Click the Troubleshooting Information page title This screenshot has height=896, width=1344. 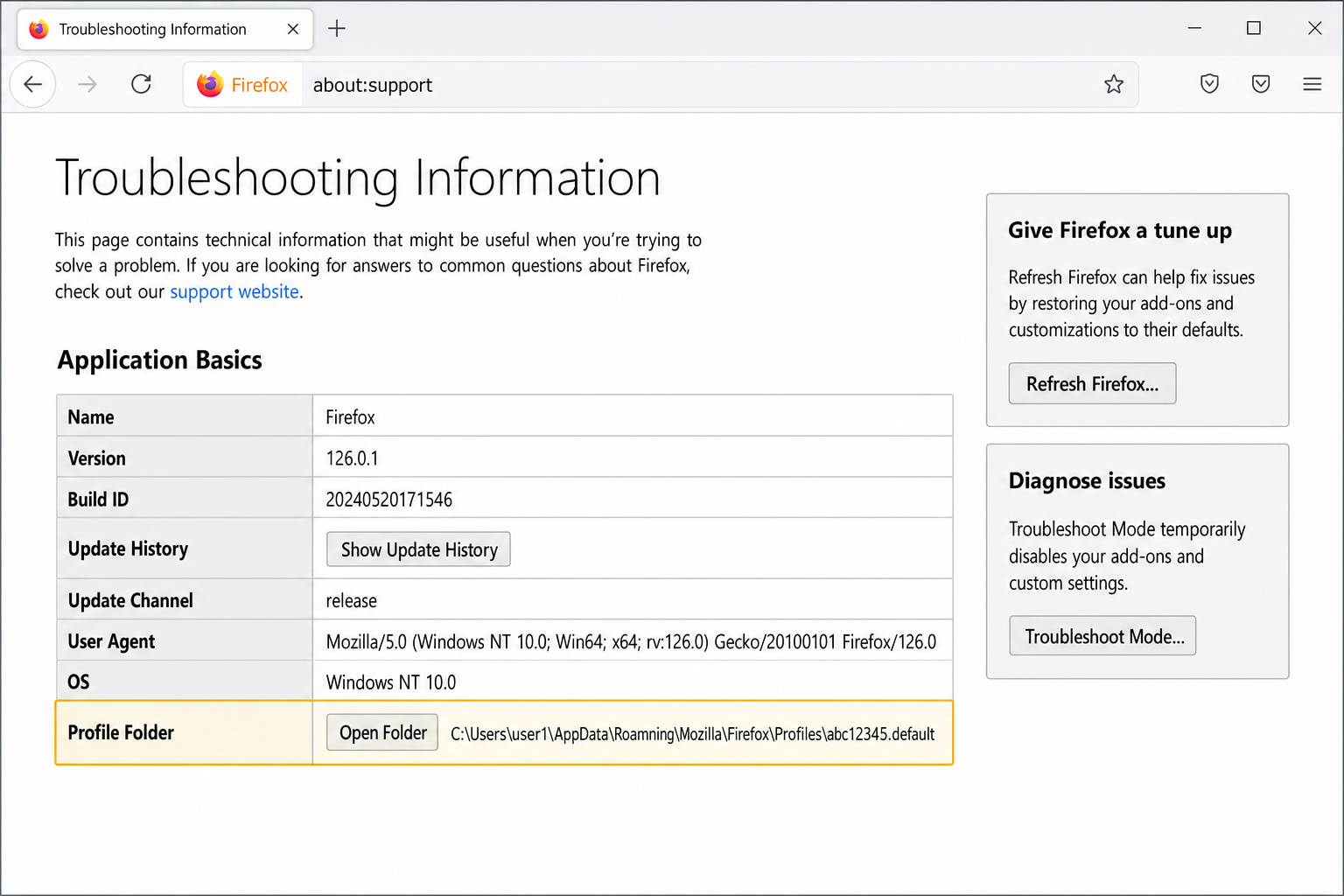tap(358, 178)
